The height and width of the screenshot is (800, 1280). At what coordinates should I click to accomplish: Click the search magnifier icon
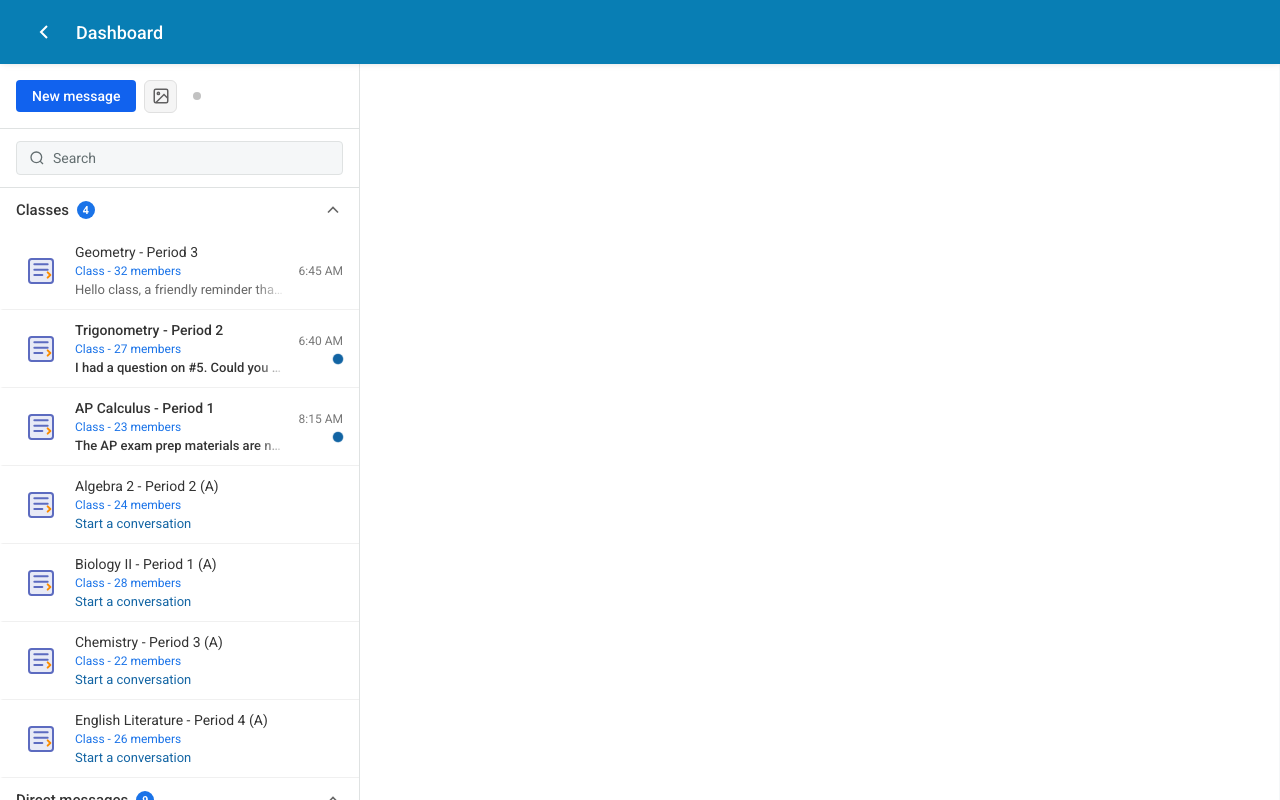tap(37, 158)
